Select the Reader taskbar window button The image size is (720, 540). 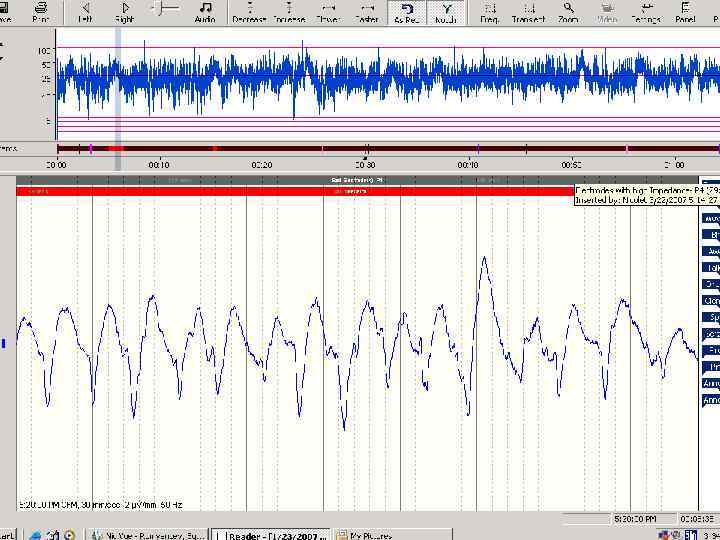[272, 535]
